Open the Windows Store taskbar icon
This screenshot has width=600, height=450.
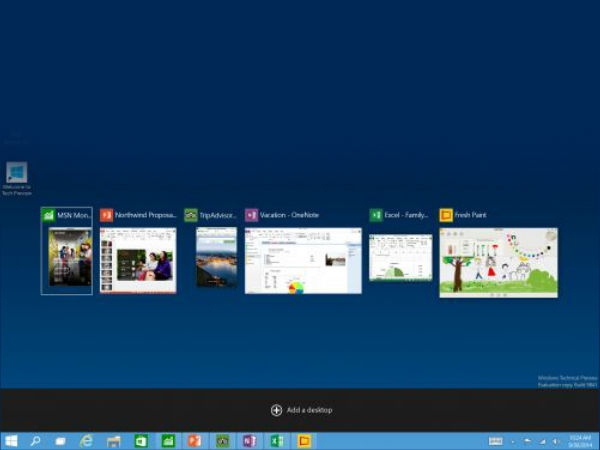click(141, 441)
